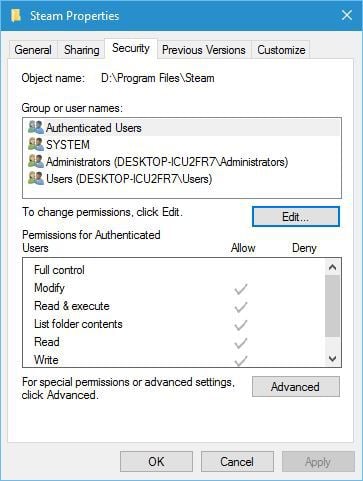The height and width of the screenshot is (481, 363).
Task: Close the Steam Properties dialog
Action: (347, 15)
